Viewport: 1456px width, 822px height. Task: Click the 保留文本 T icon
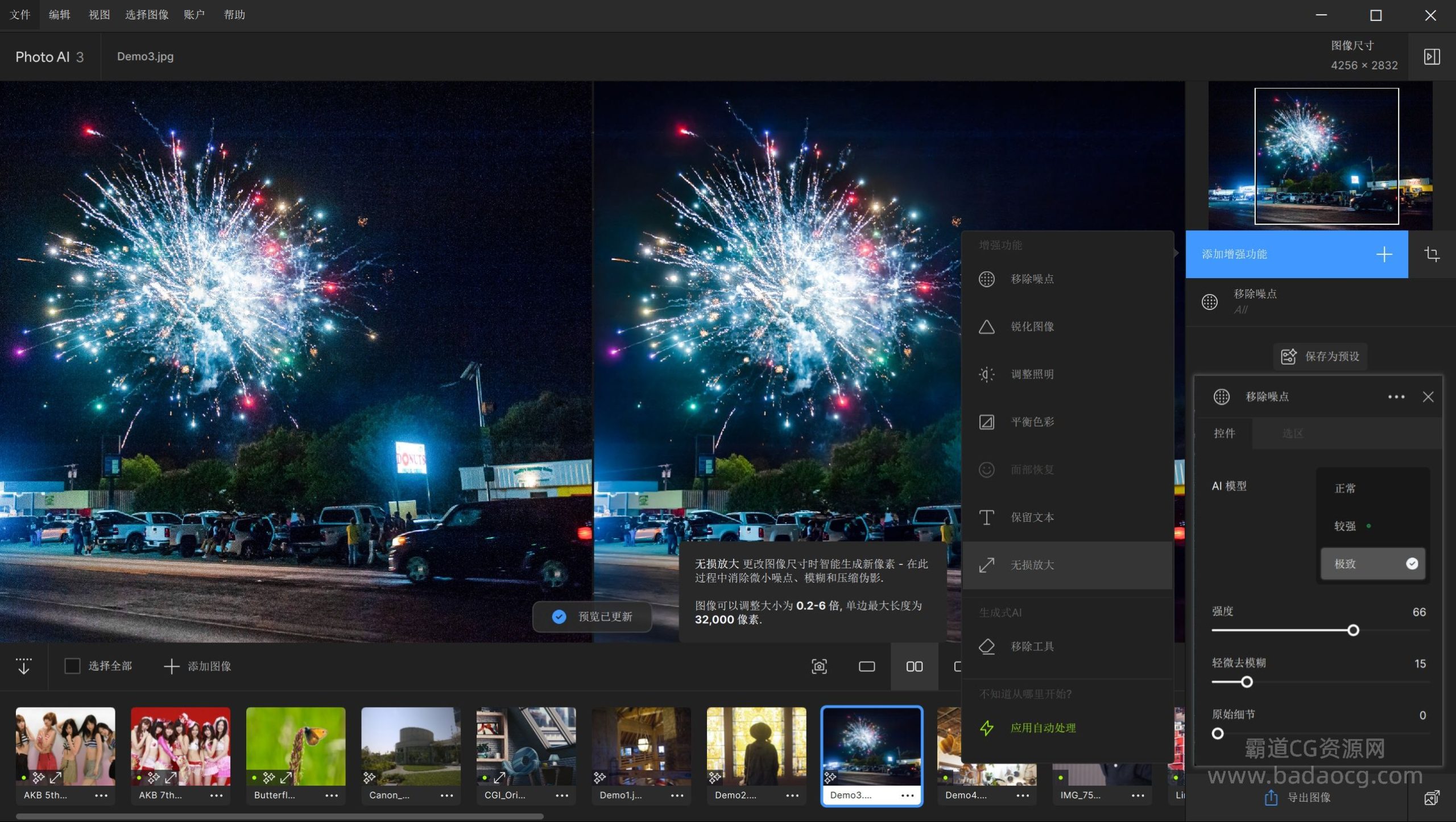click(987, 517)
